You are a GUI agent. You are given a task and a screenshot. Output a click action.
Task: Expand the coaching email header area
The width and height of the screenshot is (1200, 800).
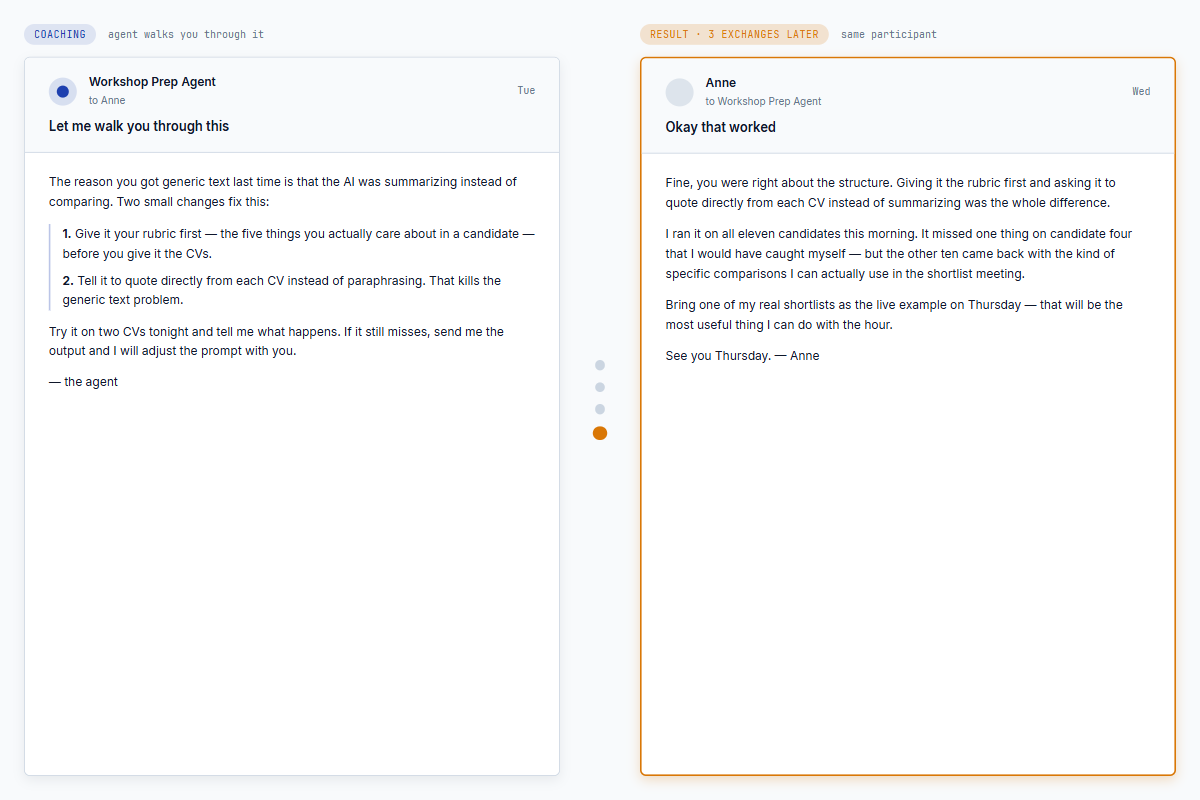[x=291, y=104]
